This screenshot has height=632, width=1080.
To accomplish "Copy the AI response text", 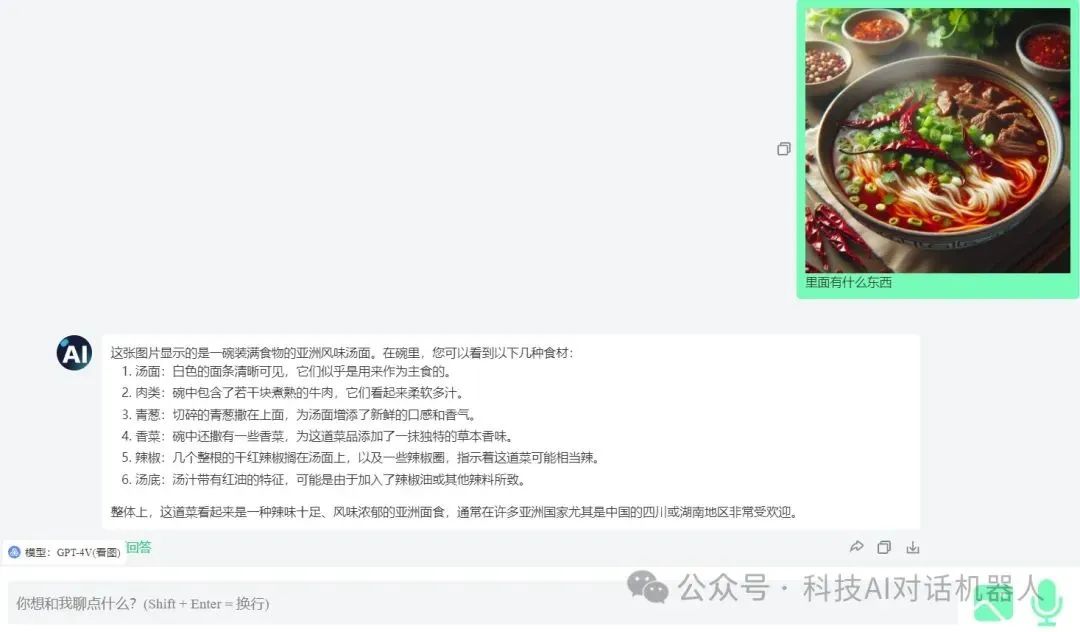I will 884,547.
